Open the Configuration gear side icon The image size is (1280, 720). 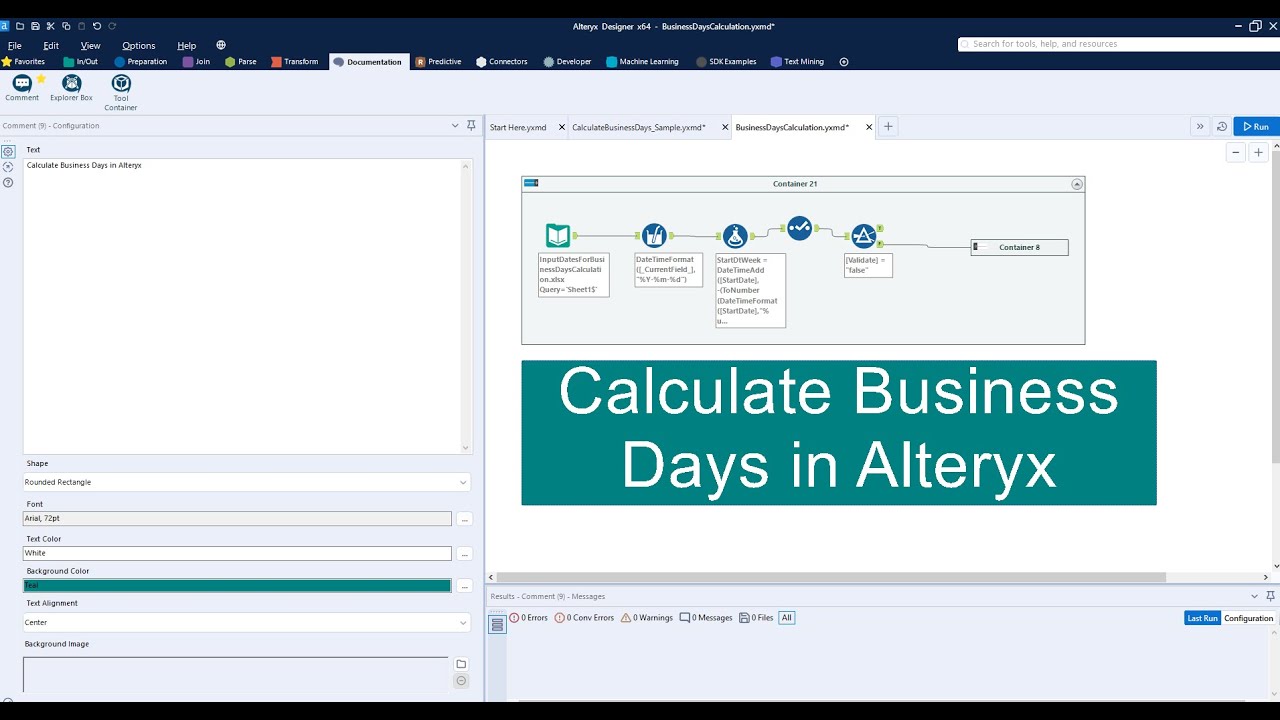8,152
